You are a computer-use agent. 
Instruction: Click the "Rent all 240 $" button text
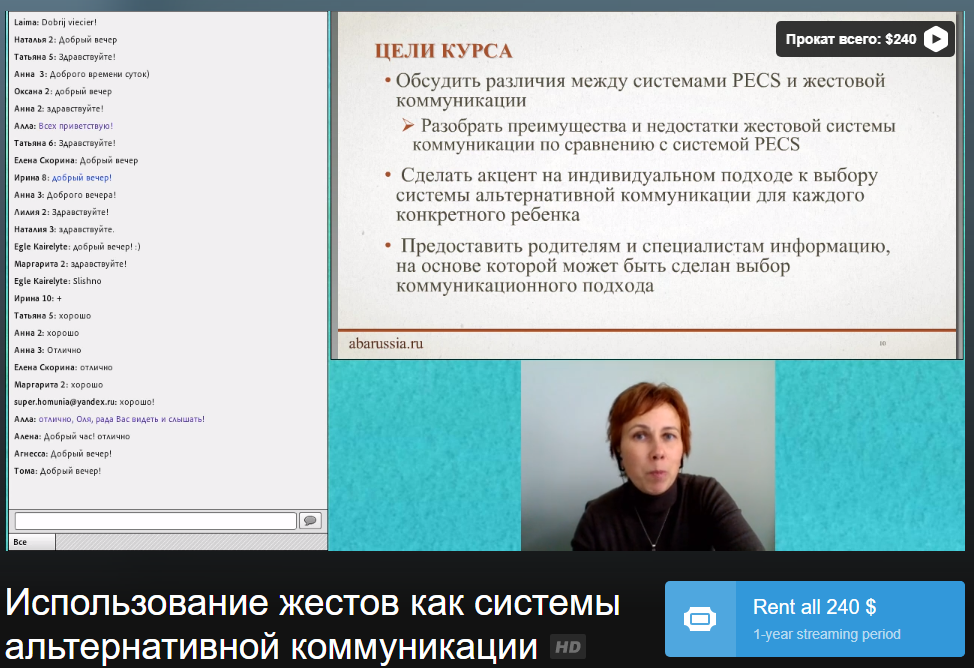pos(814,607)
